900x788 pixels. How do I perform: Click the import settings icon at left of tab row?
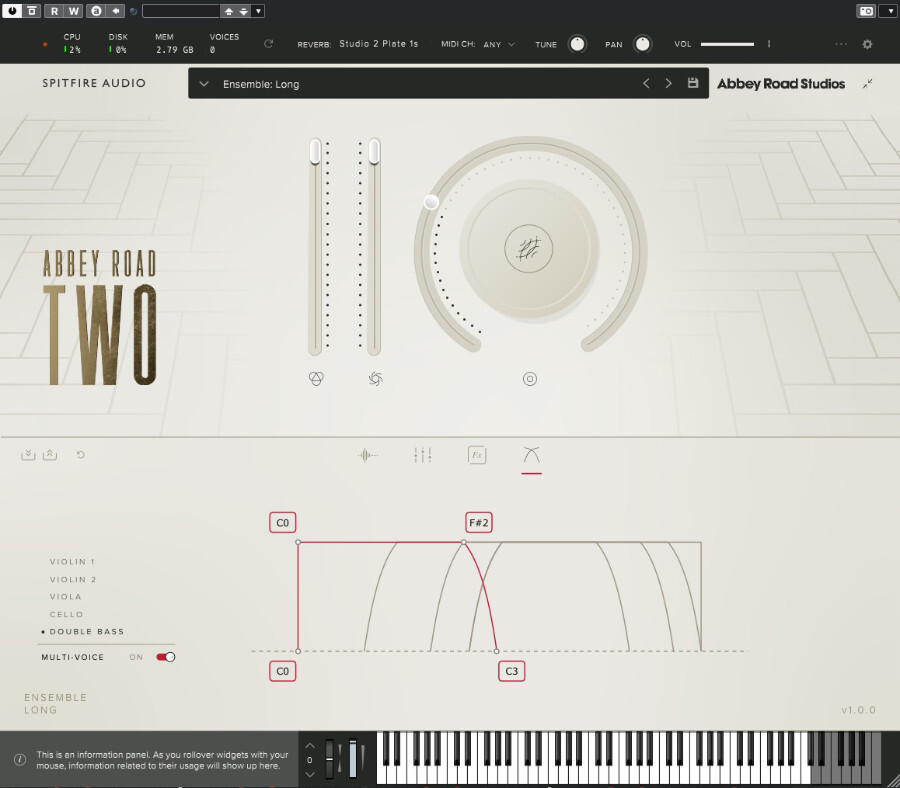[28, 455]
